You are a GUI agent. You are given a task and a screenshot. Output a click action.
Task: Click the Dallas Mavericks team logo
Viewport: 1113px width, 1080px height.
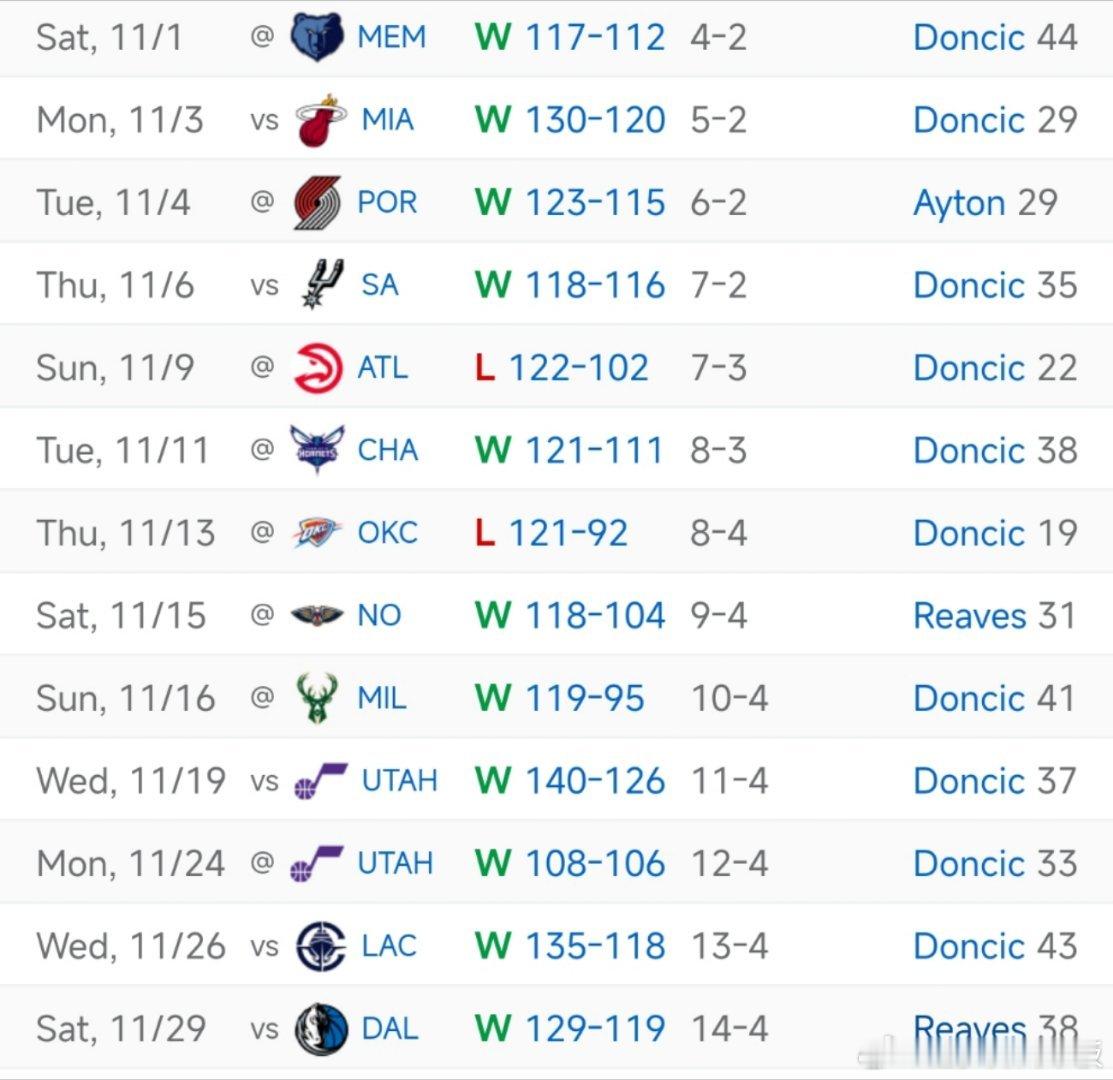coord(321,1029)
